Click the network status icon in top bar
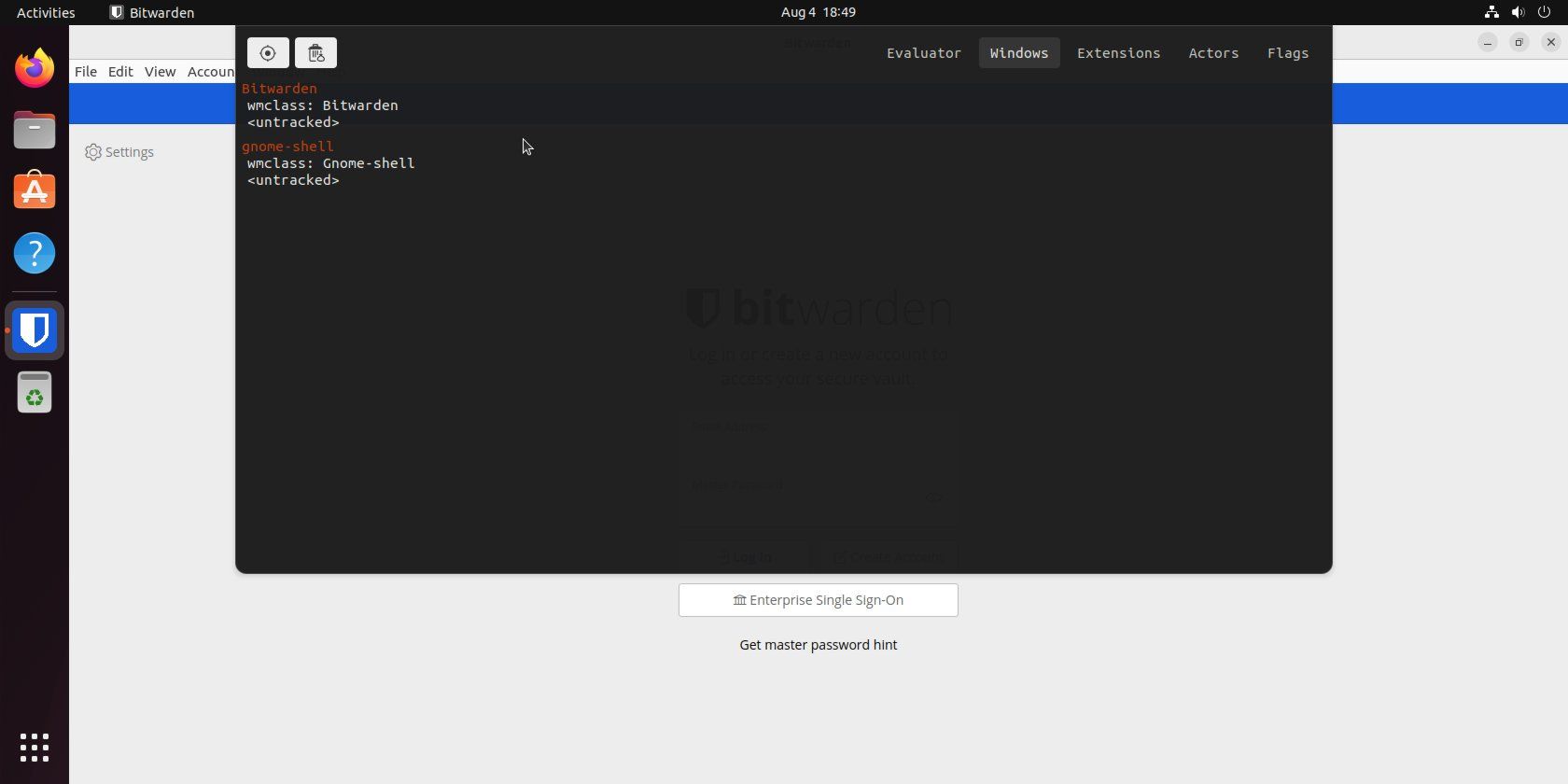Screen dimensions: 1568x784 click(x=1491, y=12)
